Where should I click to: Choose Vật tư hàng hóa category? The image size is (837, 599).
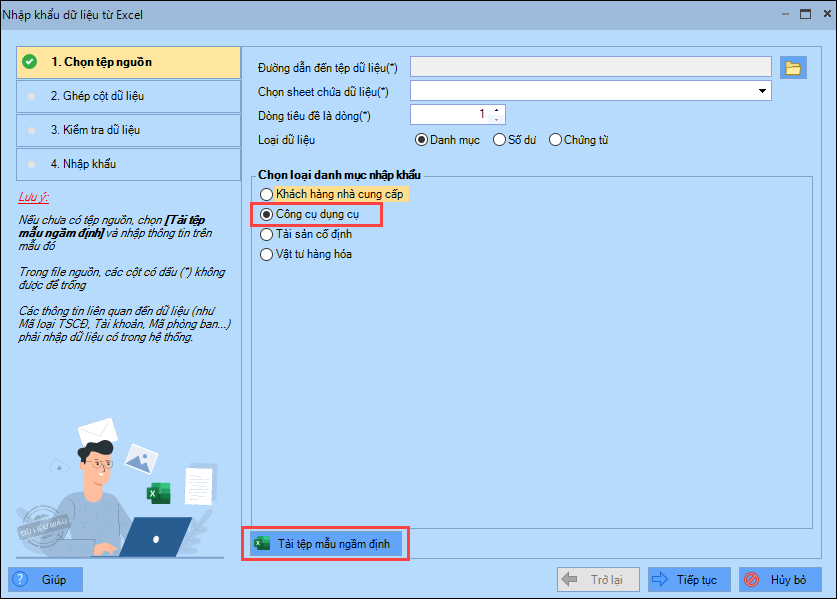click(306, 254)
